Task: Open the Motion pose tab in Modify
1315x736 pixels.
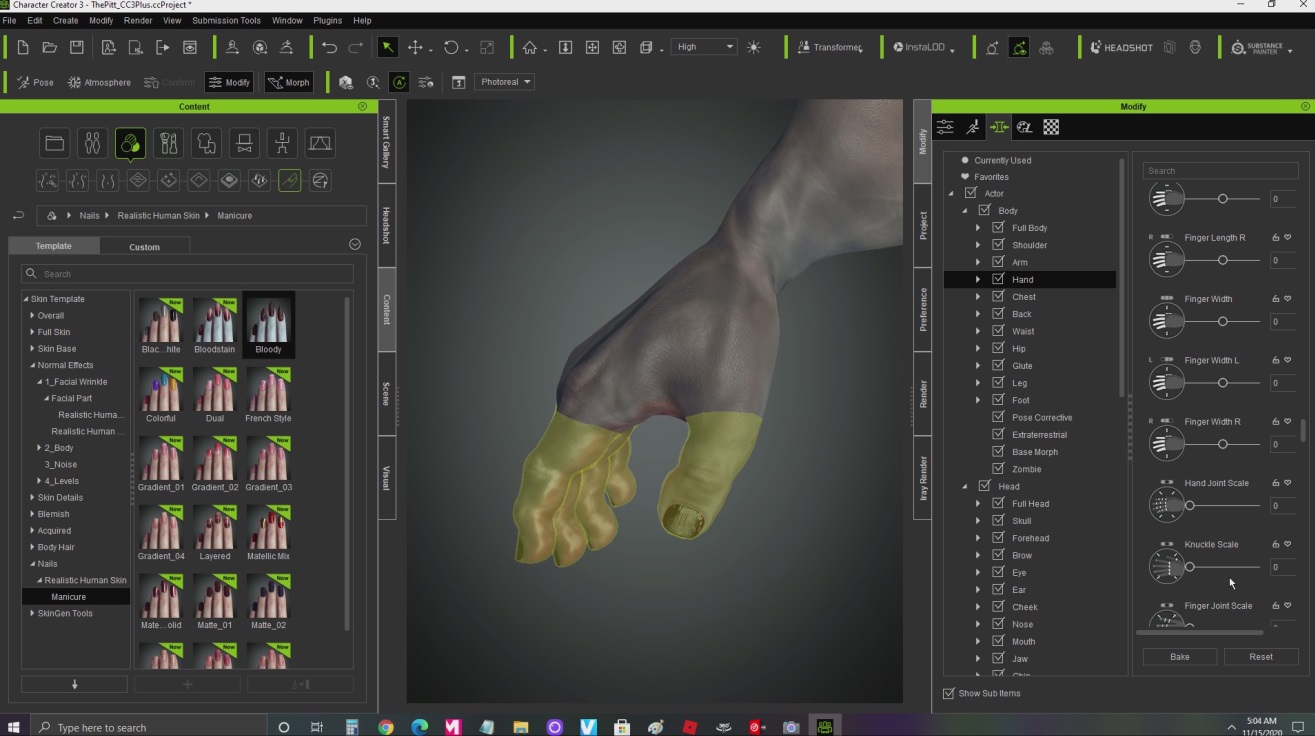Action: 972,127
